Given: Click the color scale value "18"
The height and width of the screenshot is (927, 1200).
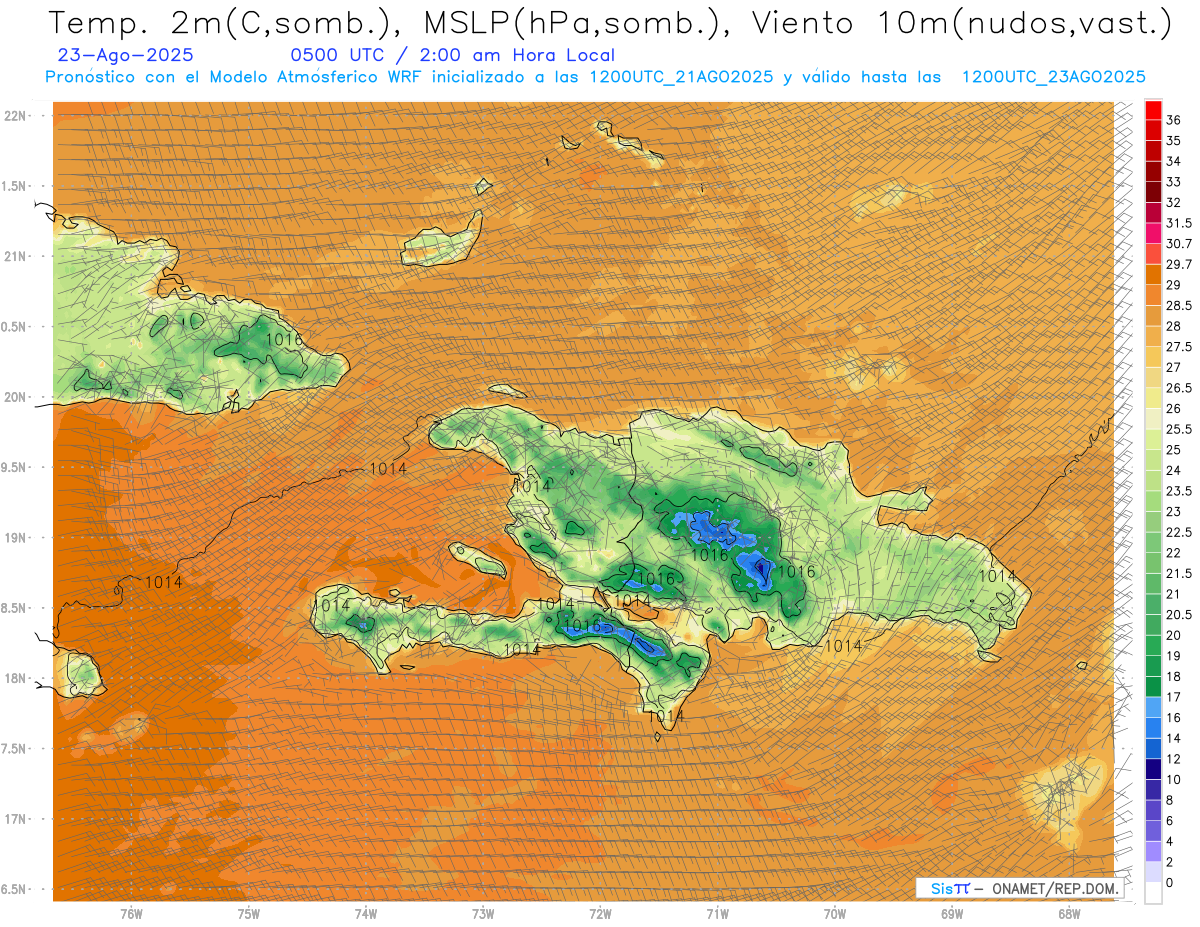Looking at the screenshot, I should coord(1173,677).
